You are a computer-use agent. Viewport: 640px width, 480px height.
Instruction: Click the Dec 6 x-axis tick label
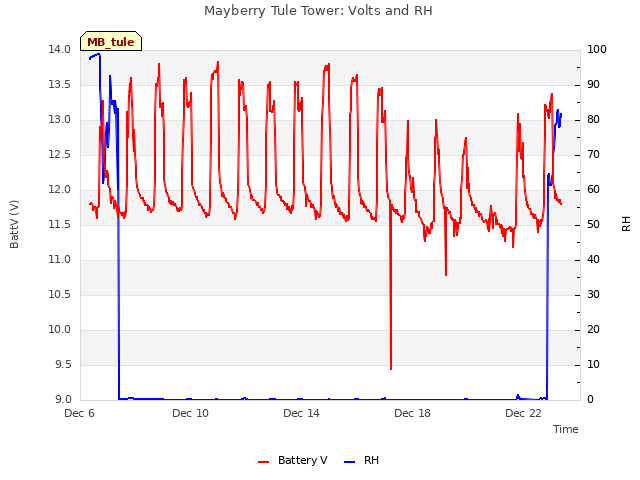click(x=80, y=413)
